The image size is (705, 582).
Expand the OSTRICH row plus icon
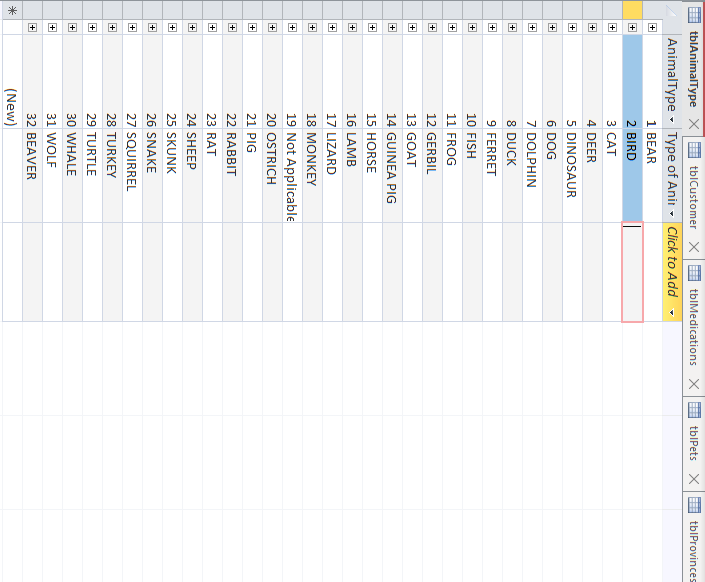point(272,27)
